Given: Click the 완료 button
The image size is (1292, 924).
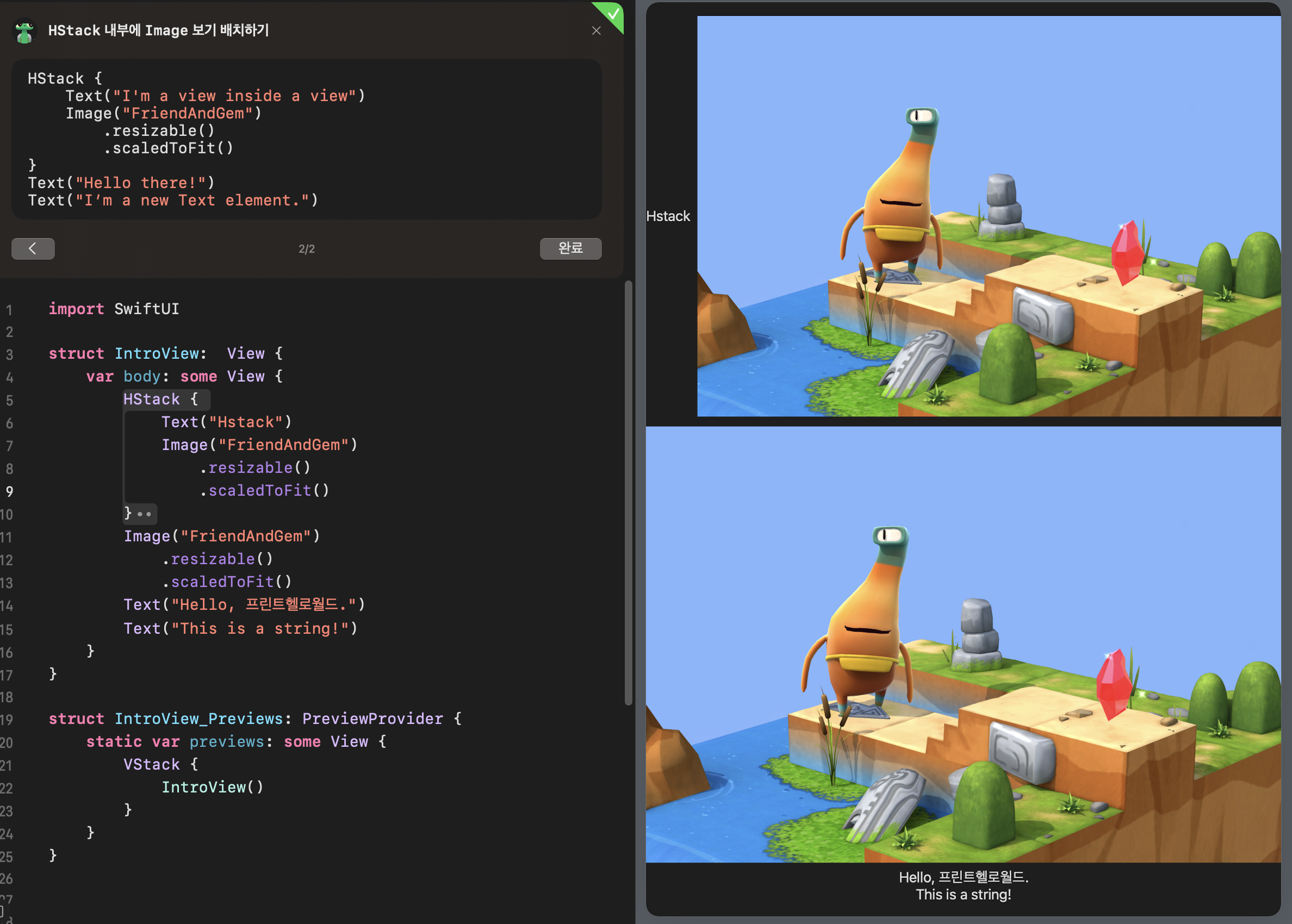Looking at the screenshot, I should pyautogui.click(x=570, y=248).
